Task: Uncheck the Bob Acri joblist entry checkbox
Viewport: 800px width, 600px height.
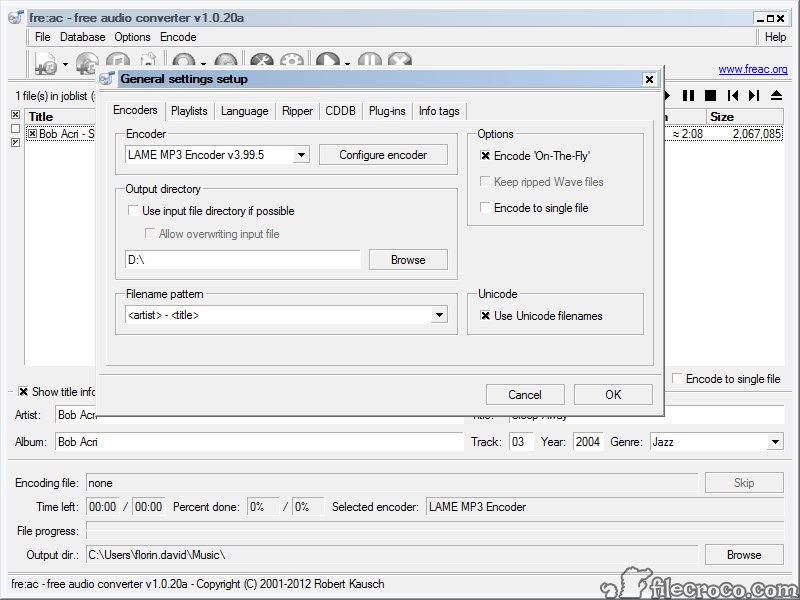Action: pyautogui.click(x=33, y=134)
